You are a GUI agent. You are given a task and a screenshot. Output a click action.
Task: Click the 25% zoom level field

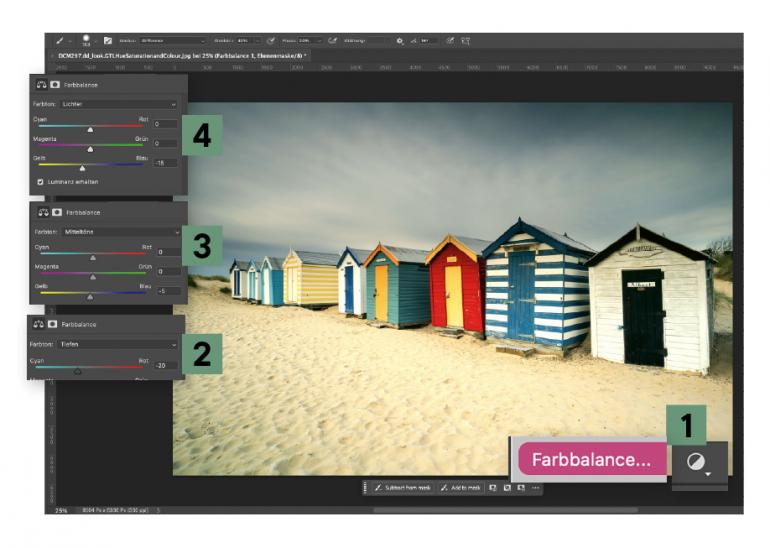(61, 511)
